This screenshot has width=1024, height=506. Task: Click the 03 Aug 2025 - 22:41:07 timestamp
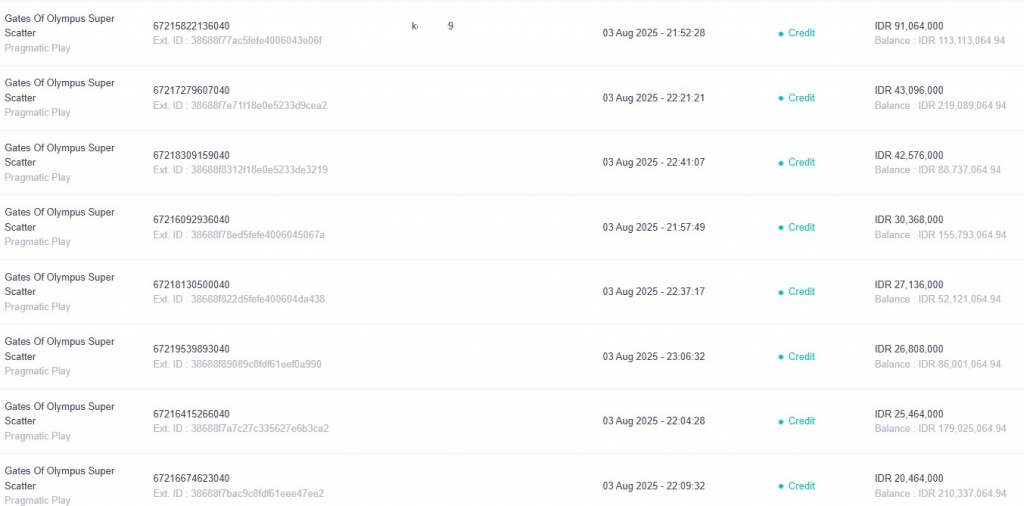653,163
